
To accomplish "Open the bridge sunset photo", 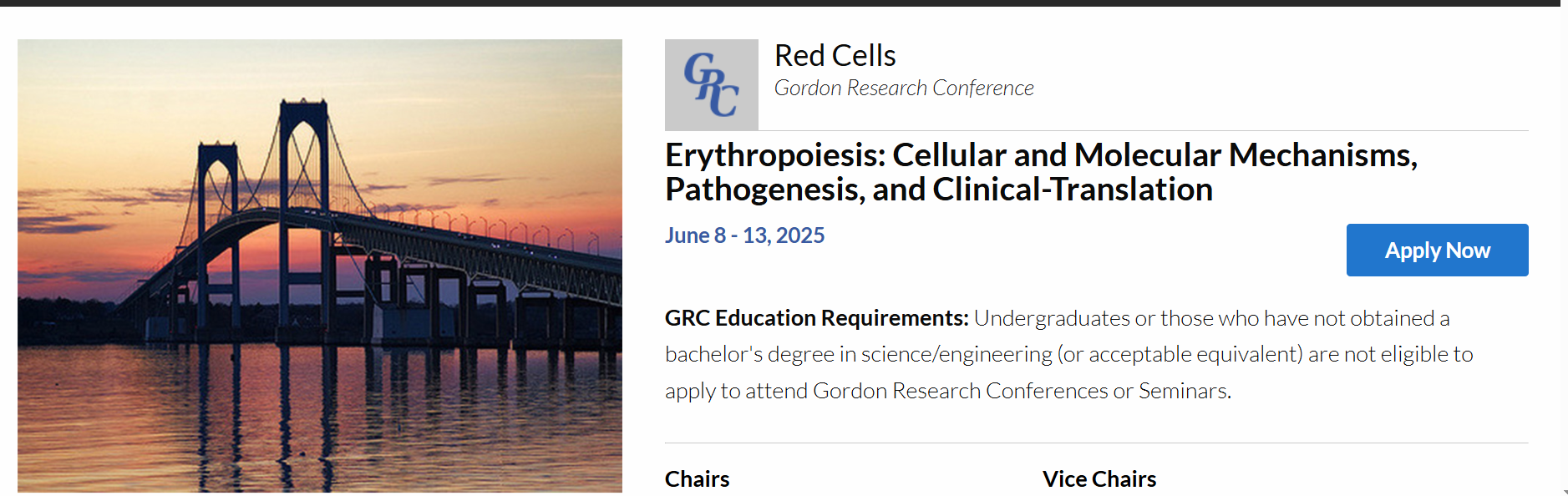I will point(320,266).
